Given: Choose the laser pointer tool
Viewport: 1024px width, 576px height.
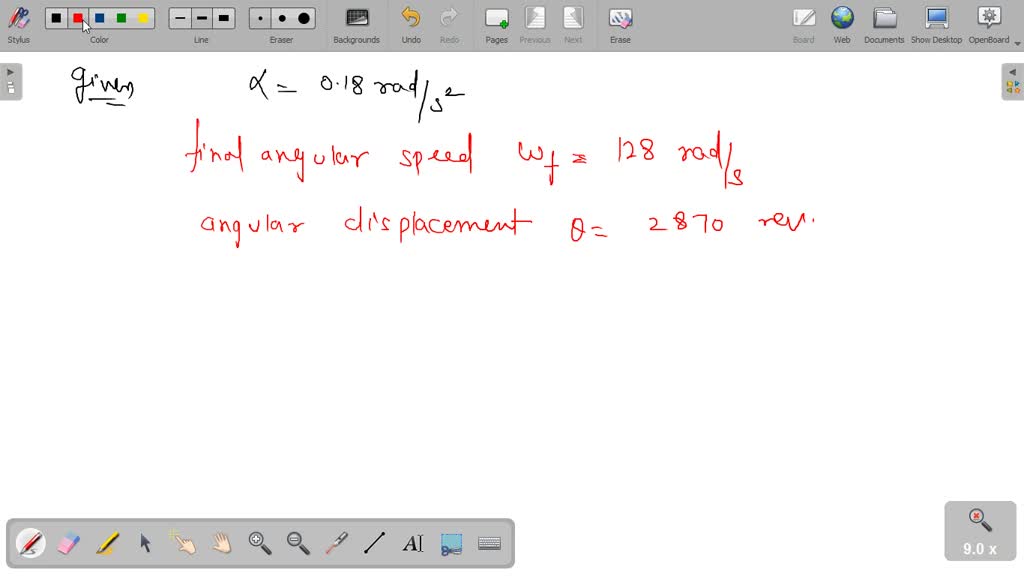Looking at the screenshot, I should [x=336, y=543].
